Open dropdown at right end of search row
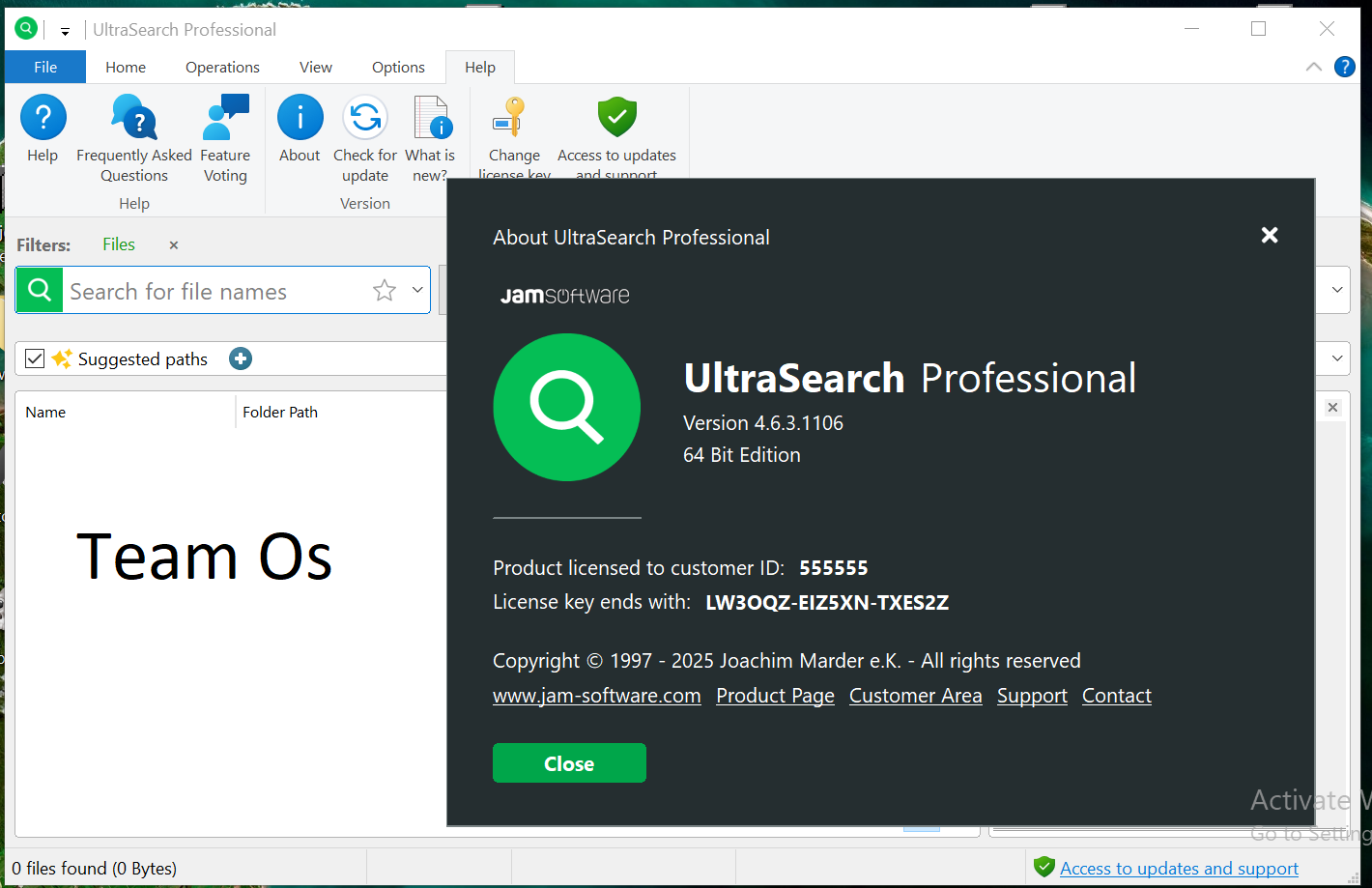The width and height of the screenshot is (1372, 888). point(1337,290)
